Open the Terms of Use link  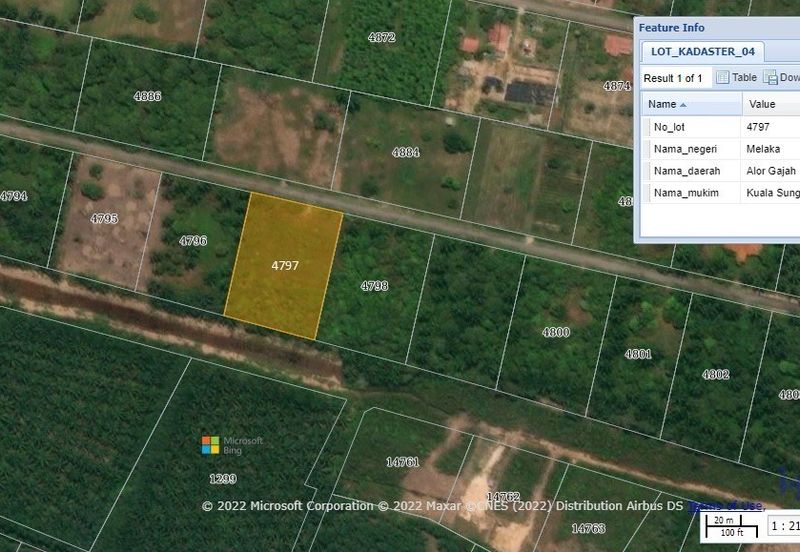tap(725, 506)
